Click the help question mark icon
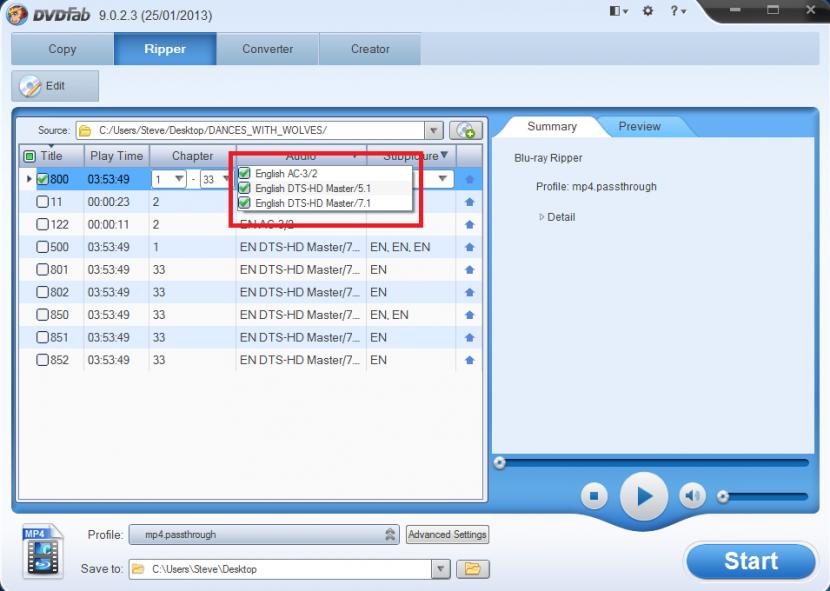The image size is (830, 591). click(676, 11)
